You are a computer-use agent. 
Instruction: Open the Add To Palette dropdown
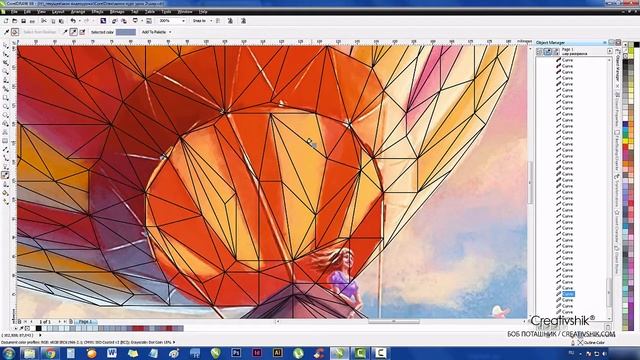click(170, 32)
